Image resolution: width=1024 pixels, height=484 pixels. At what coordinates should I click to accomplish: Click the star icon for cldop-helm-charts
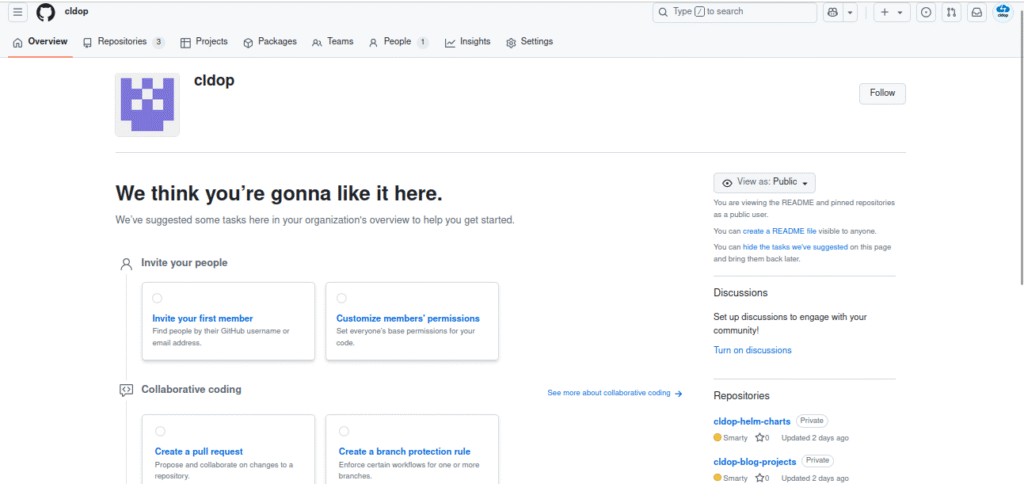[x=760, y=438]
